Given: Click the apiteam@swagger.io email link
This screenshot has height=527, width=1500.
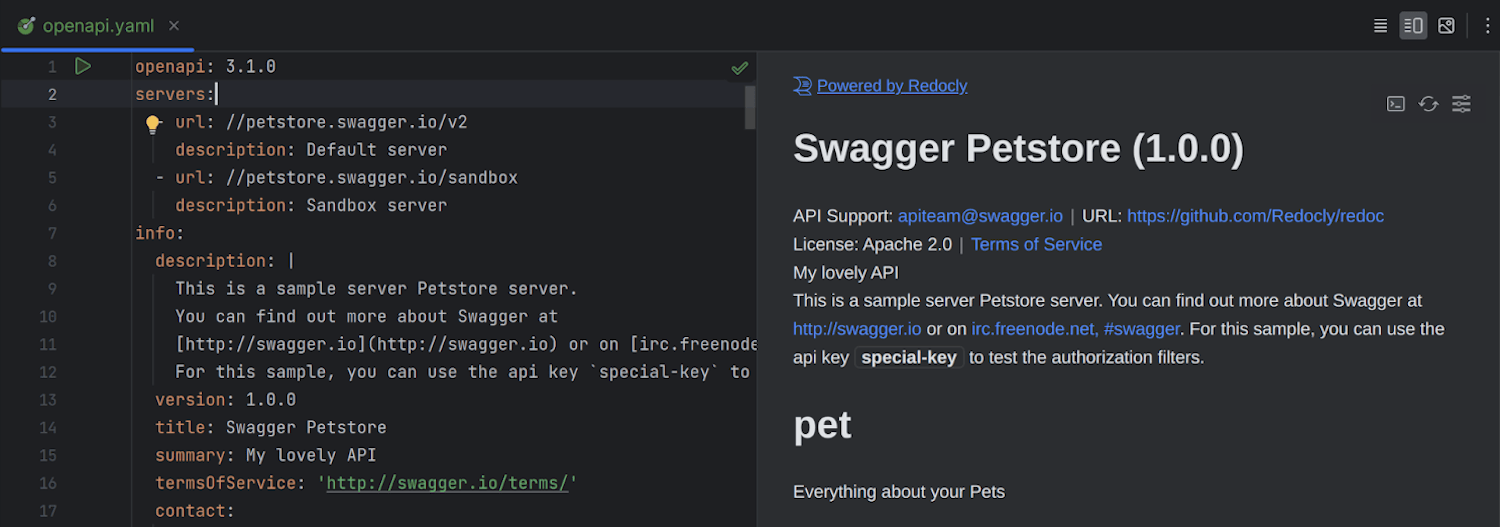Looking at the screenshot, I should click(x=979, y=216).
